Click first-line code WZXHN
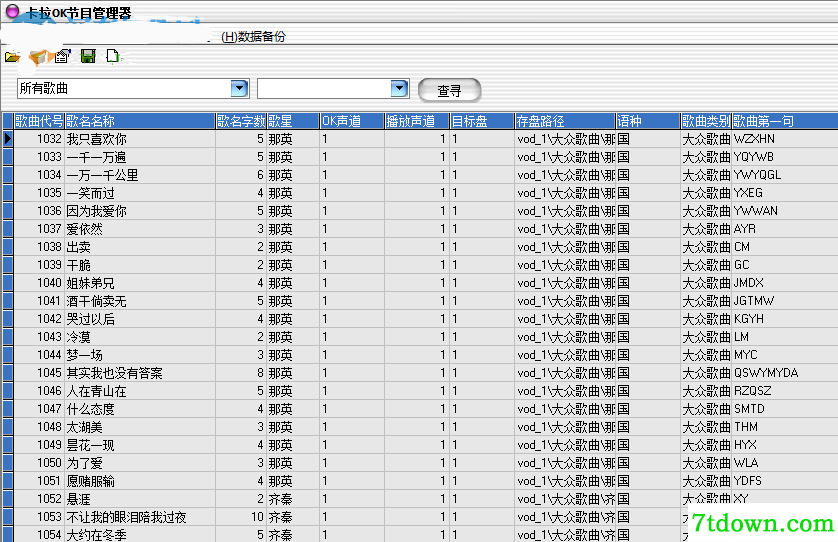 [754, 139]
